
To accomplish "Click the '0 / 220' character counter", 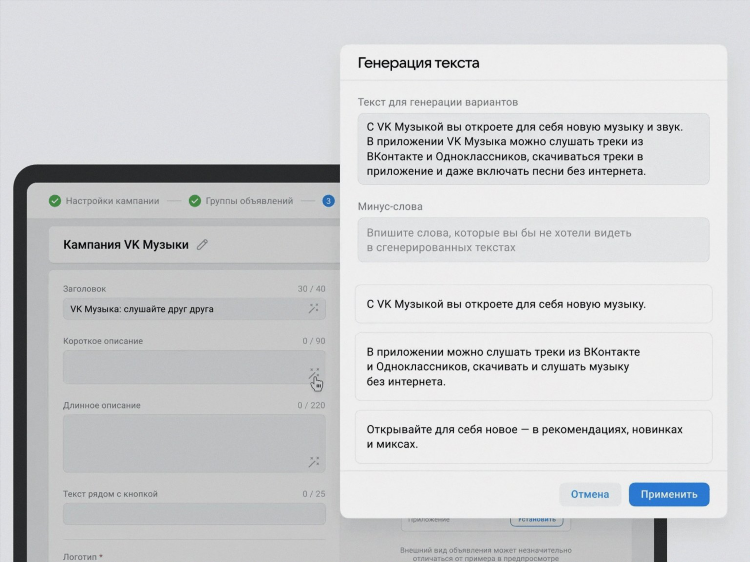I will pyautogui.click(x=311, y=405).
